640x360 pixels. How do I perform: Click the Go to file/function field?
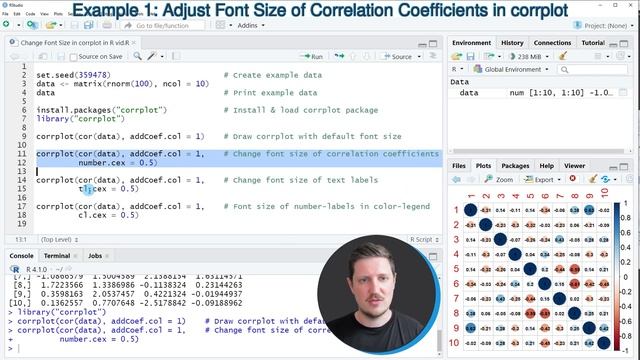[x=162, y=25]
